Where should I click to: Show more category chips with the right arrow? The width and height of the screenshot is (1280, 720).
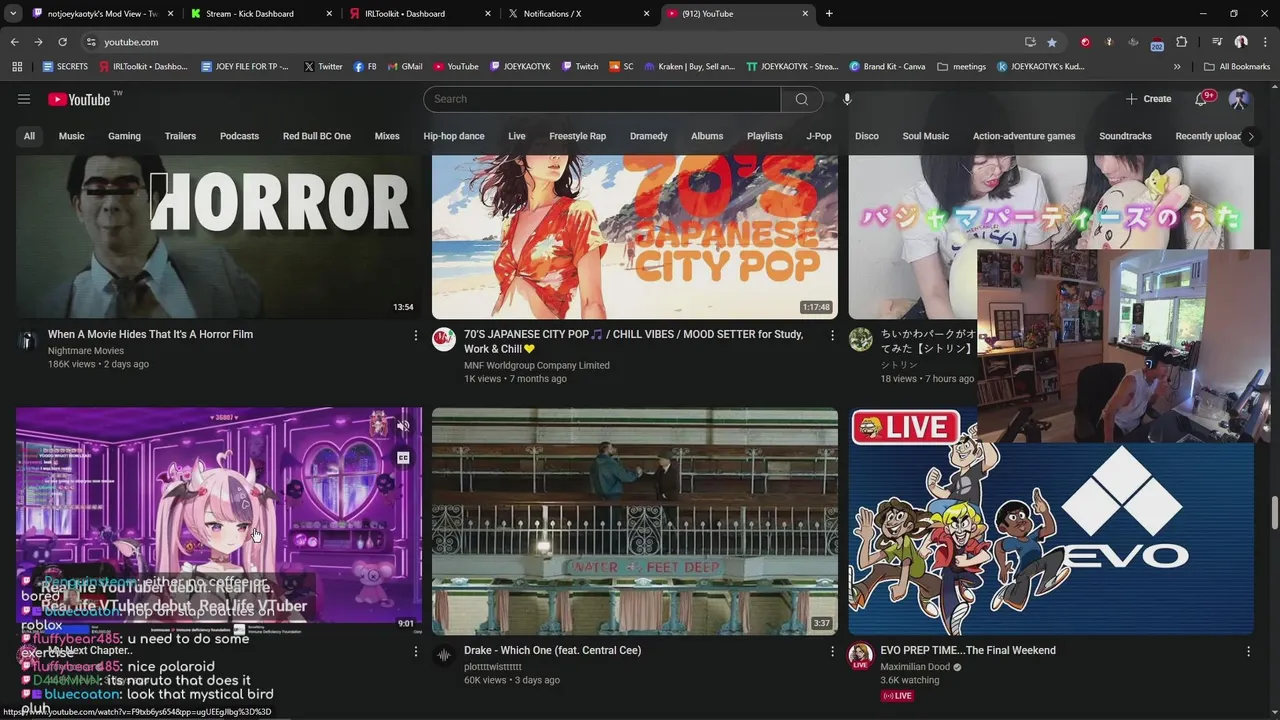tap(1250, 136)
